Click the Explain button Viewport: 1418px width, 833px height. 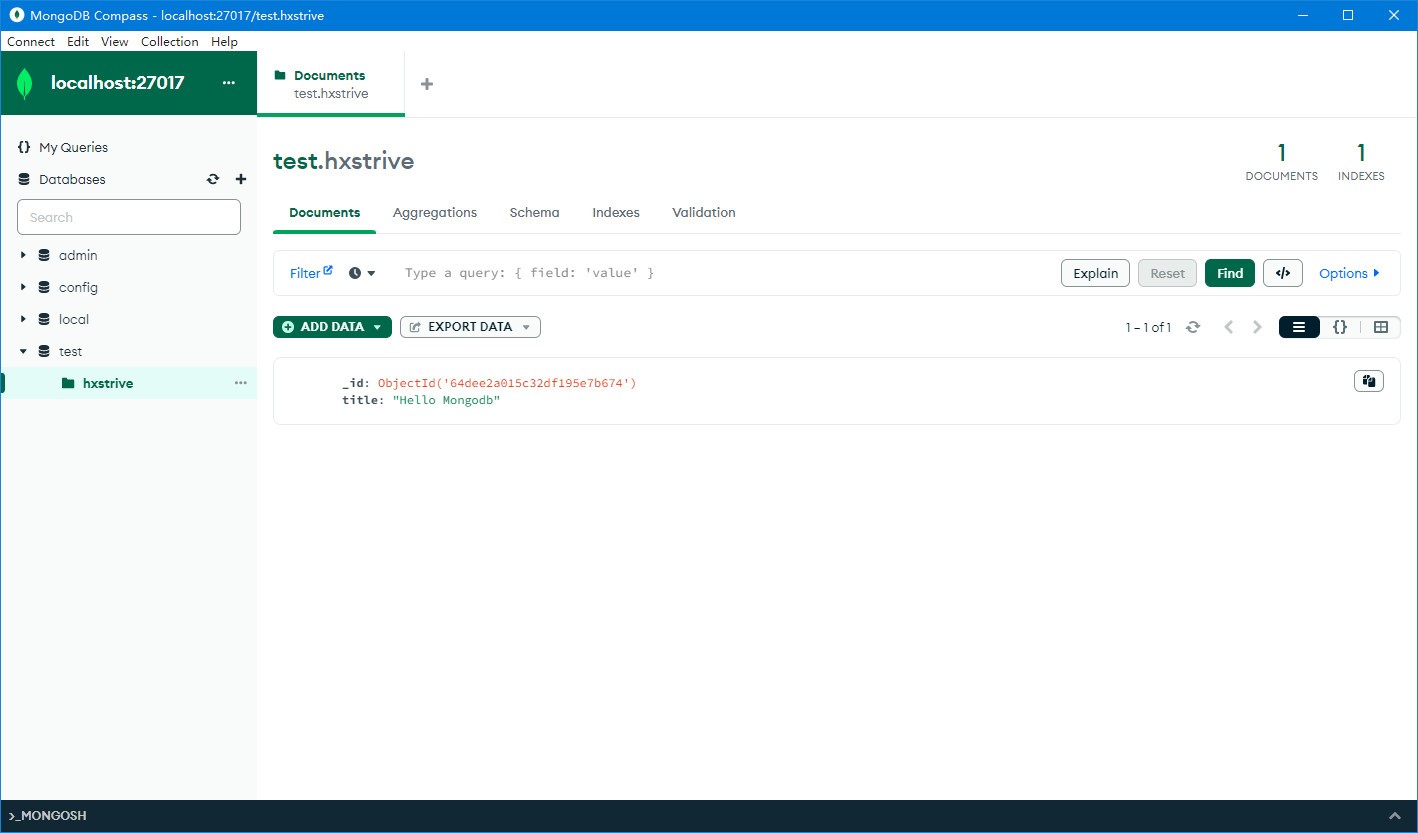click(x=1096, y=273)
